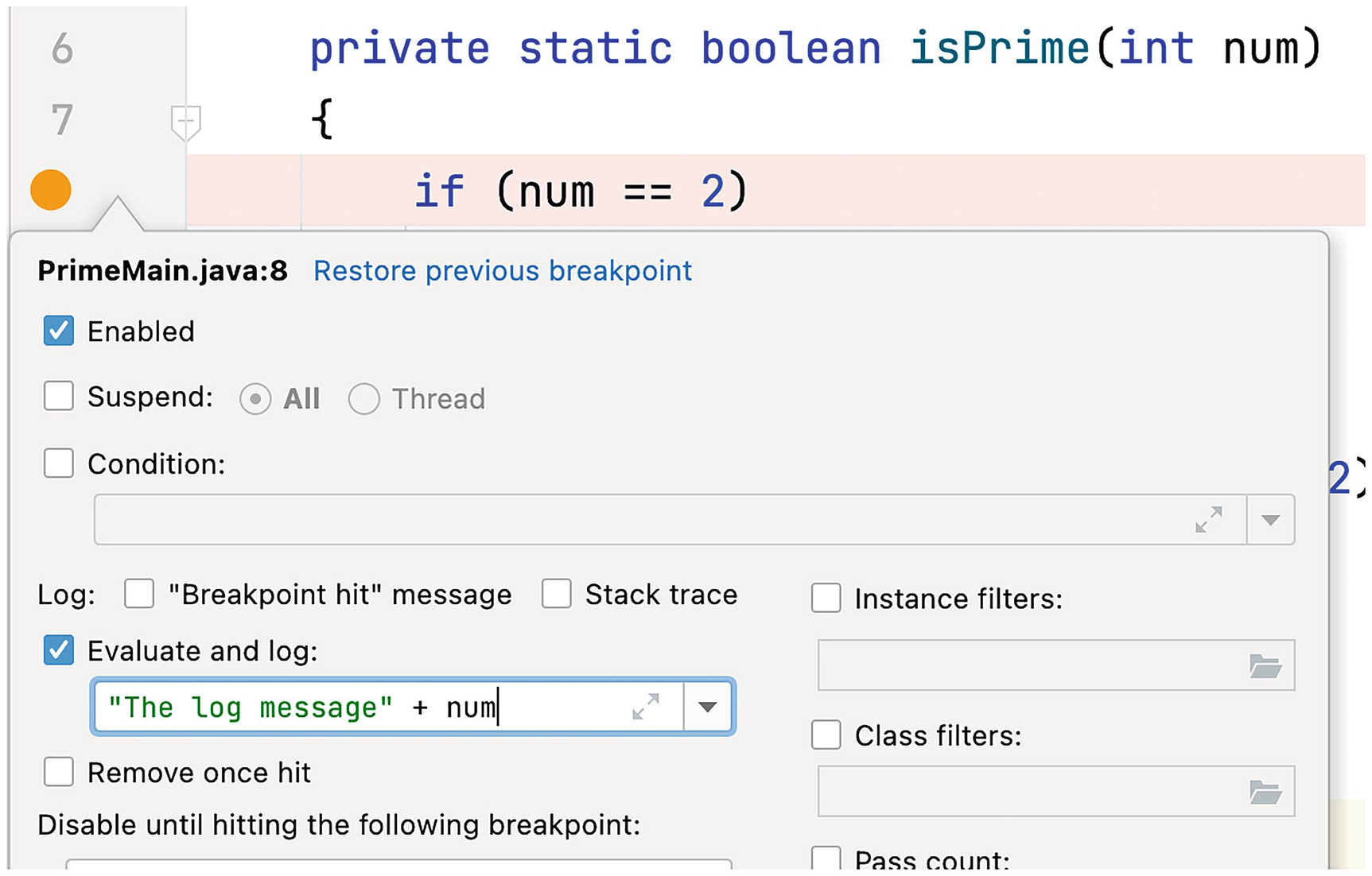Expand the Evaluate and log field editor
The image size is (1372, 876).
click(646, 706)
